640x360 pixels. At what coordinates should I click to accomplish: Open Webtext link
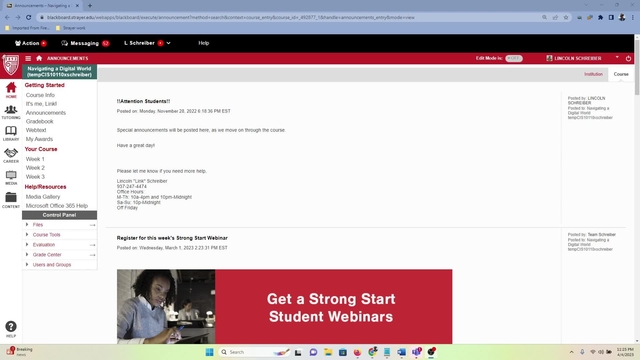coord(36,130)
